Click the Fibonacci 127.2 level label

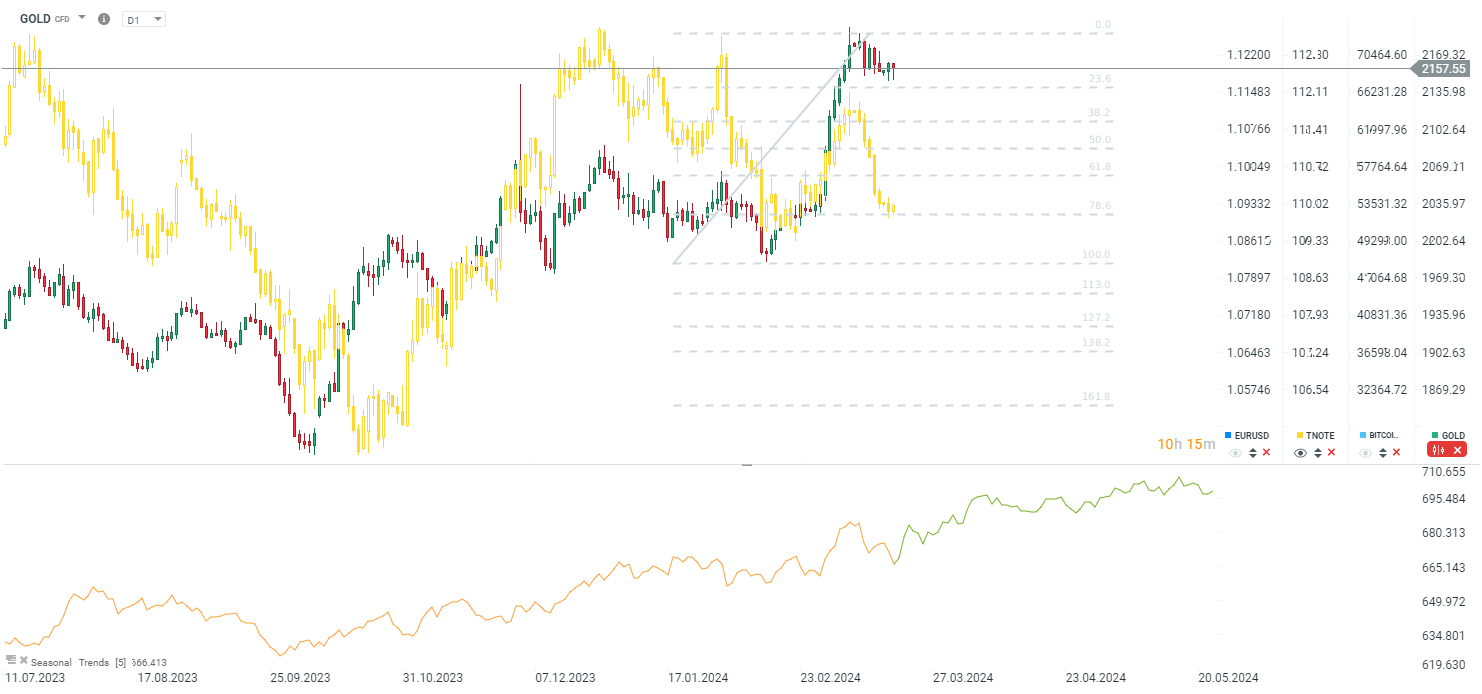(1097, 317)
